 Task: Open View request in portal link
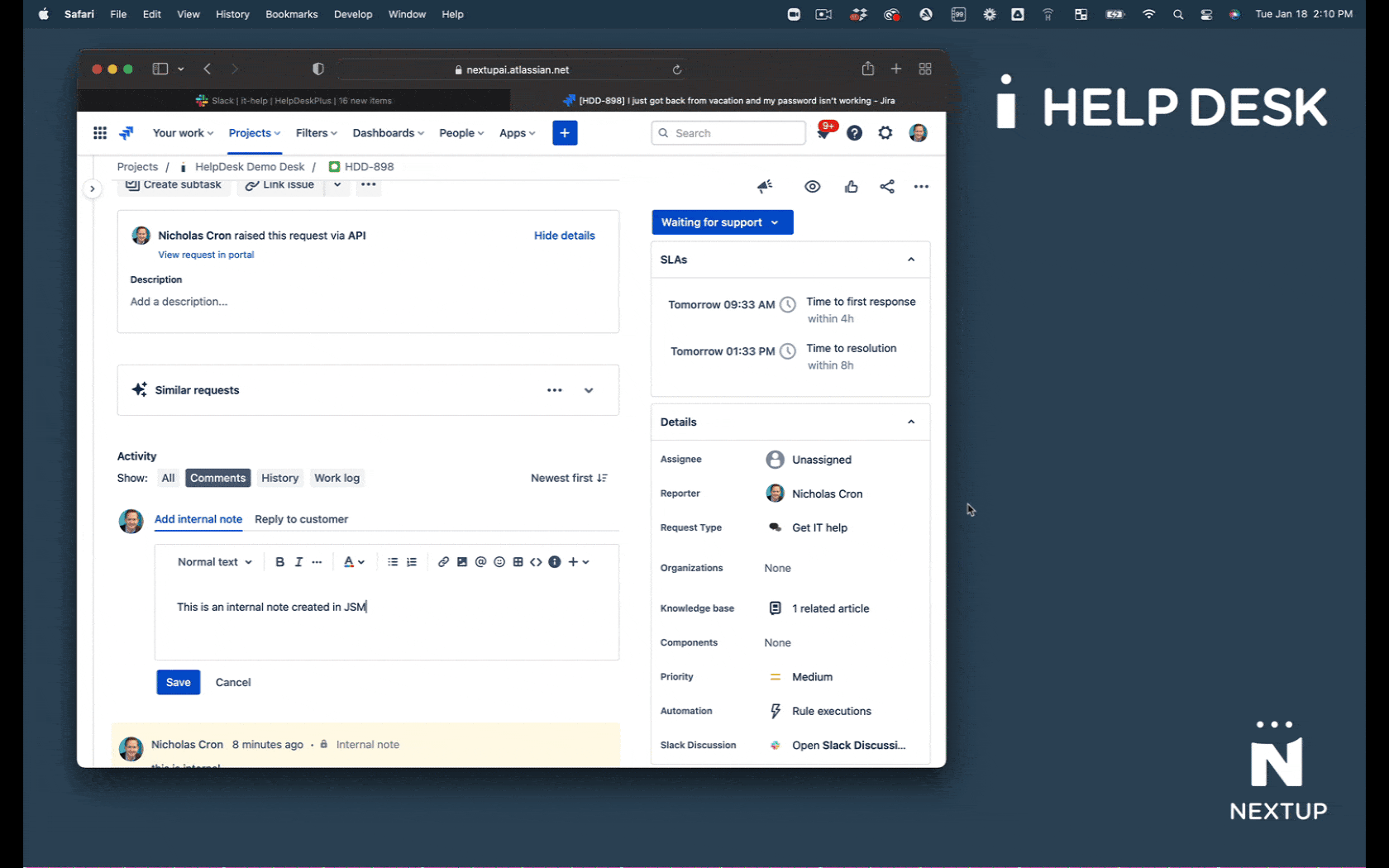click(x=206, y=255)
